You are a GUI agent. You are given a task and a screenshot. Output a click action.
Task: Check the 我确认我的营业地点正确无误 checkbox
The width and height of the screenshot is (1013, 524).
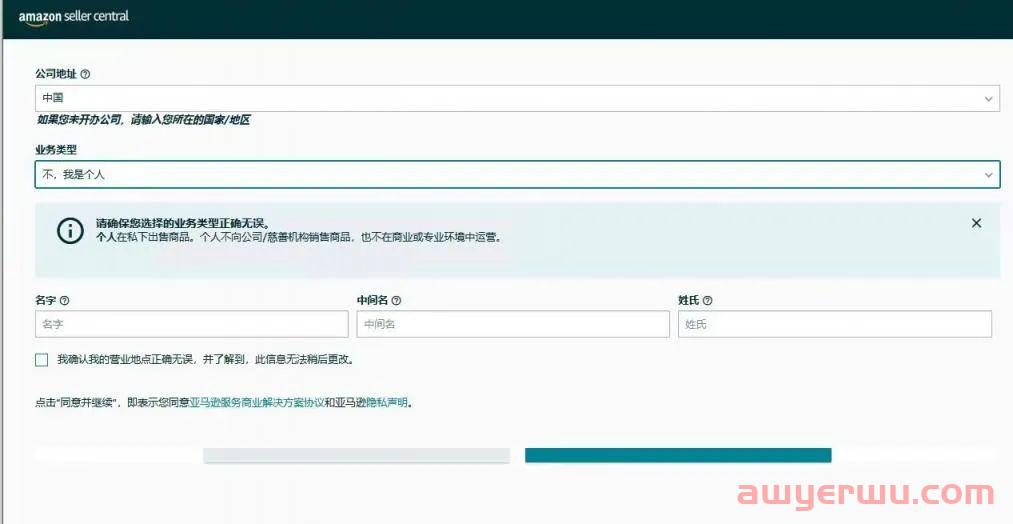[x=42, y=359]
